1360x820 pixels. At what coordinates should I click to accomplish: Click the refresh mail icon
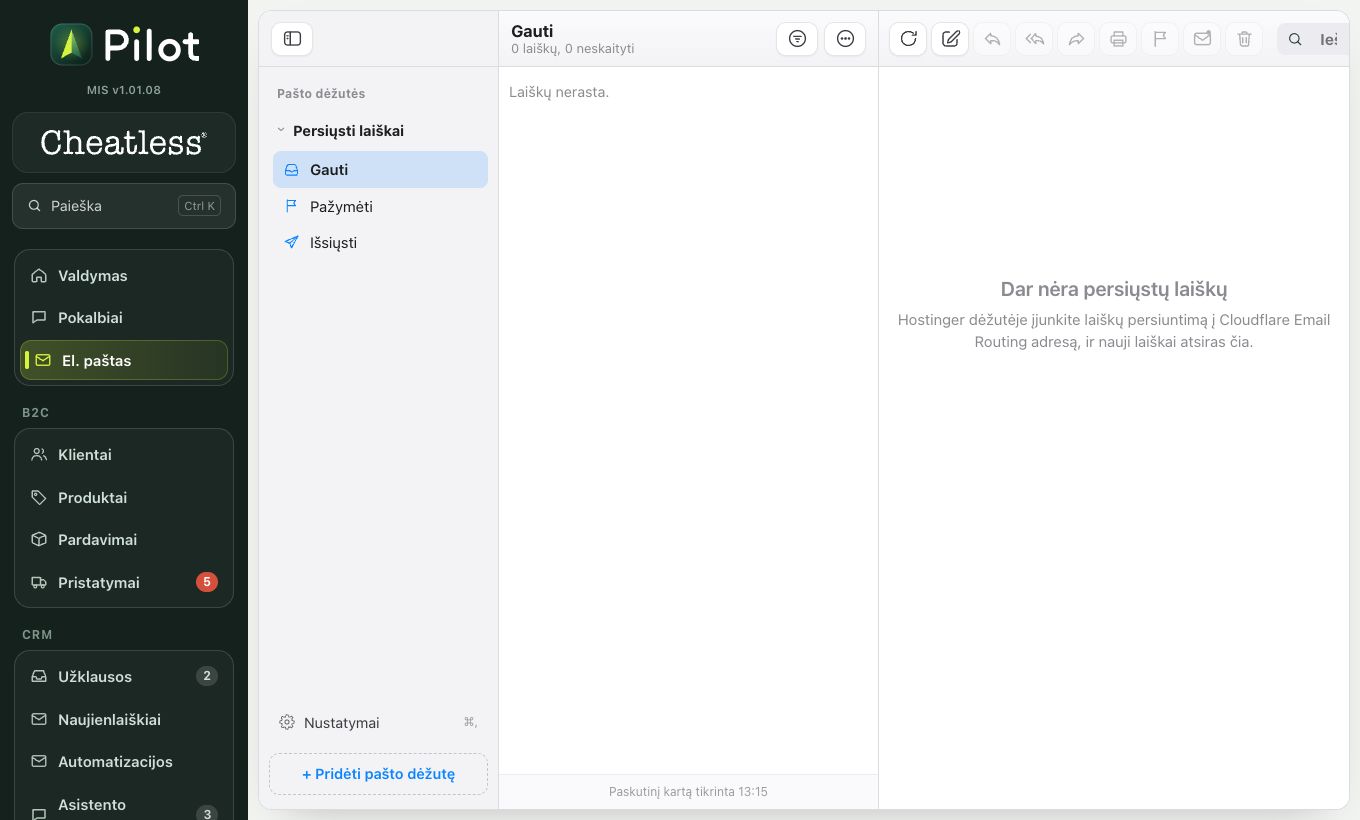click(x=908, y=39)
